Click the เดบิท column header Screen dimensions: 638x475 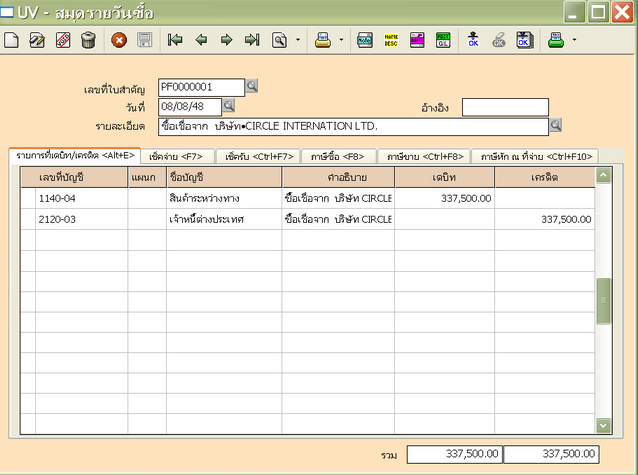[x=444, y=177]
